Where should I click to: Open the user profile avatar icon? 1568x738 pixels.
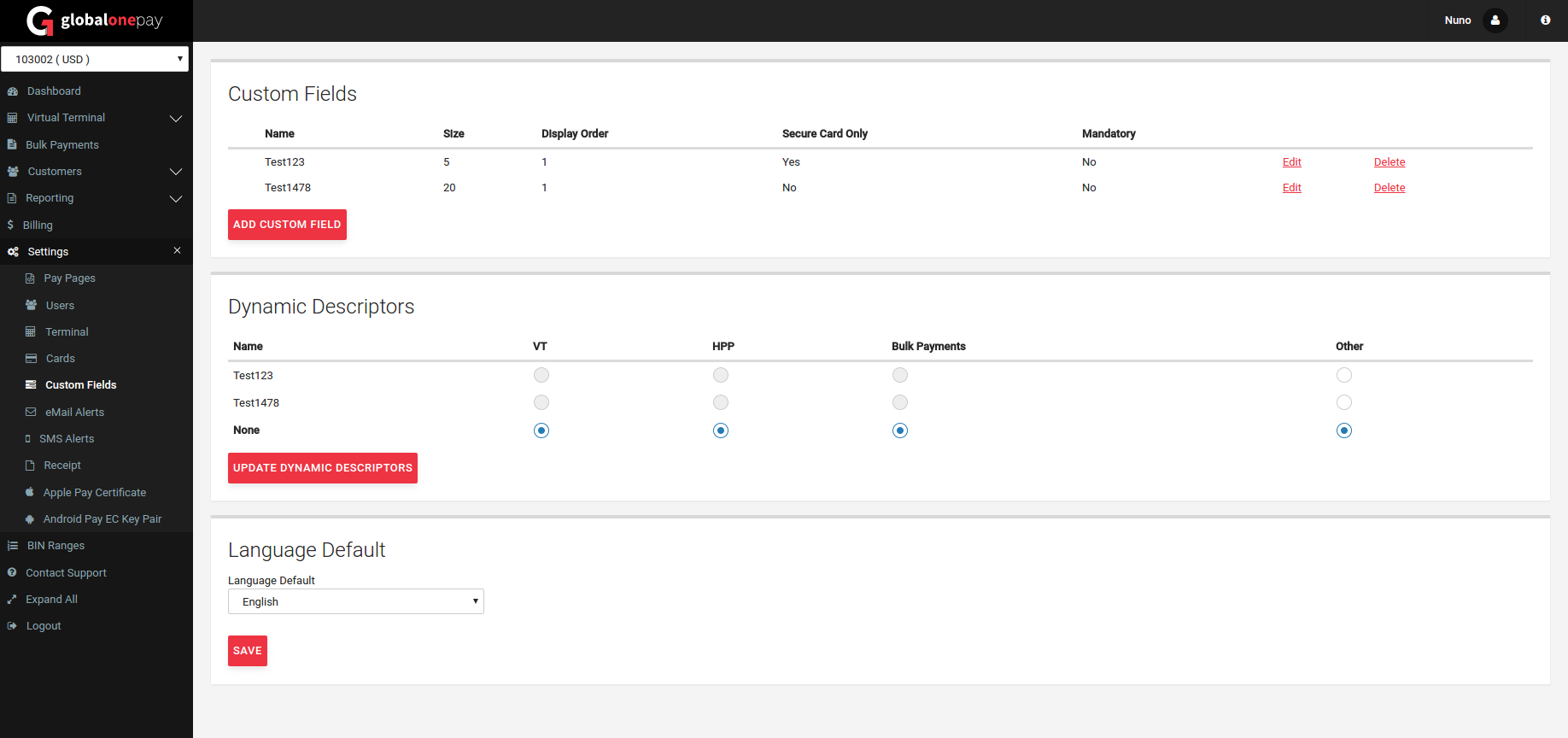click(x=1495, y=20)
